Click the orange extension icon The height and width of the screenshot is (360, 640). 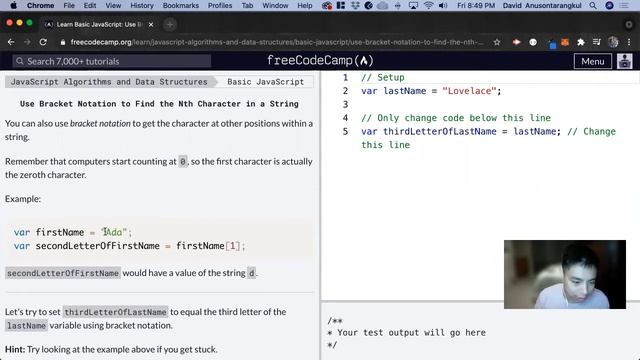tap(565, 42)
